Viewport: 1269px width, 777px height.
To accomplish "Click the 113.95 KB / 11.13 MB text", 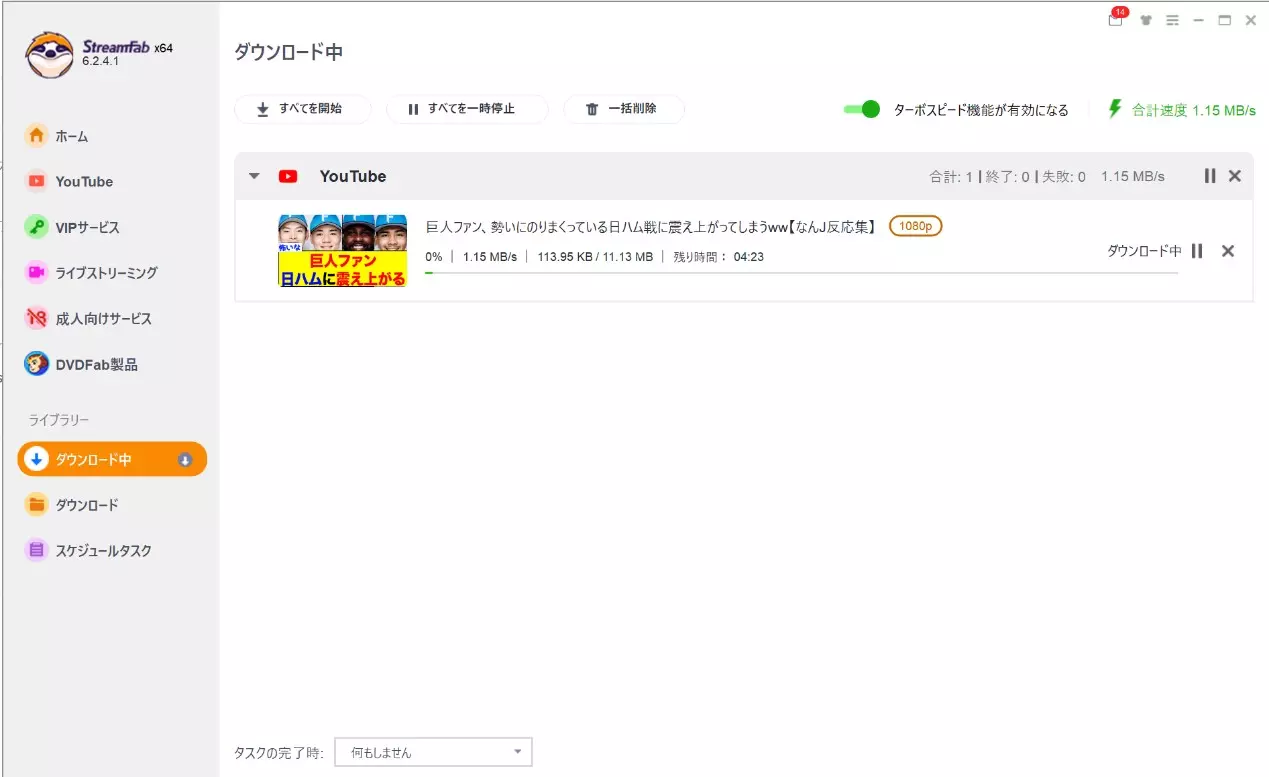I will click(595, 257).
